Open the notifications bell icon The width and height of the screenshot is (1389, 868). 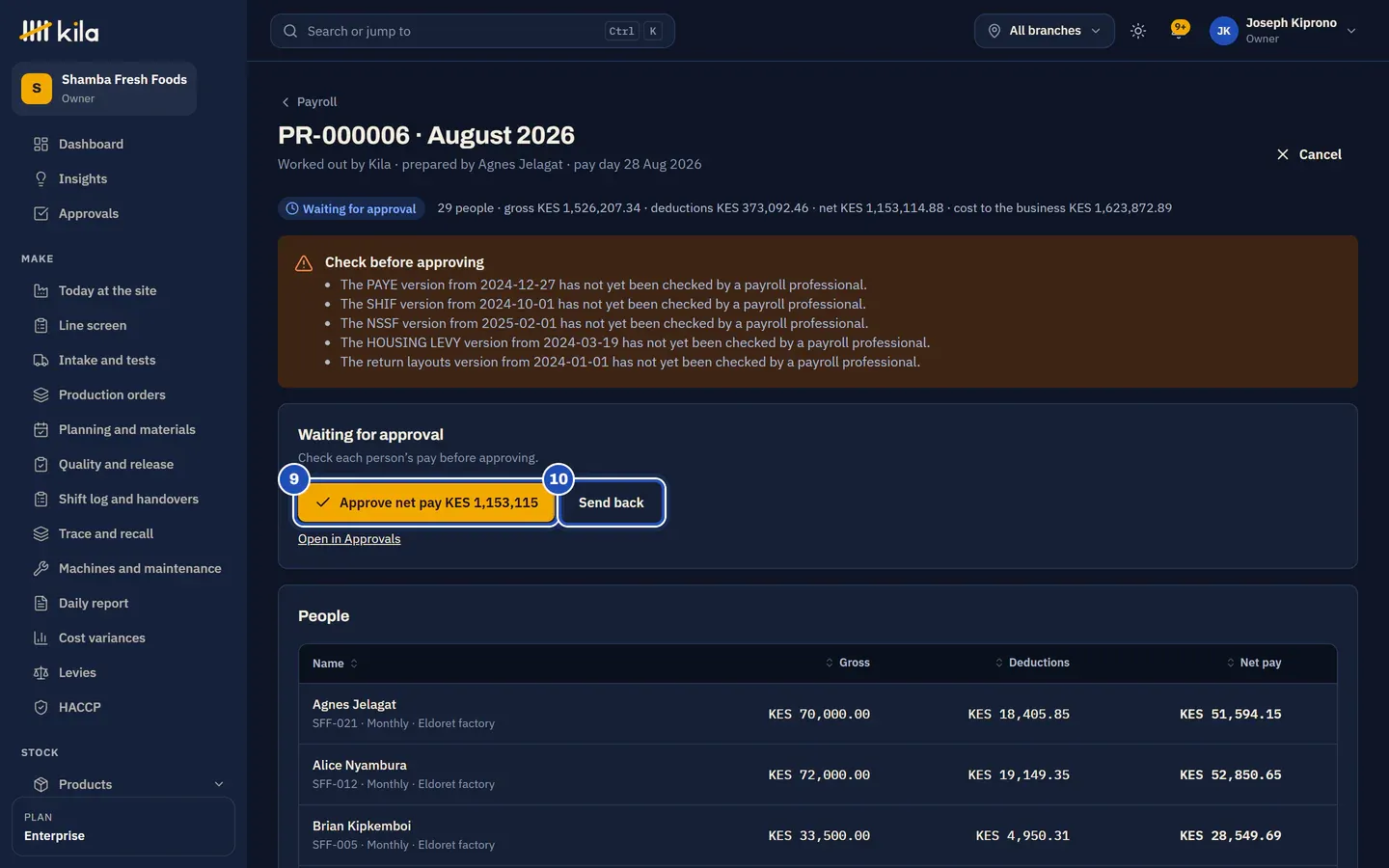pos(1179,31)
